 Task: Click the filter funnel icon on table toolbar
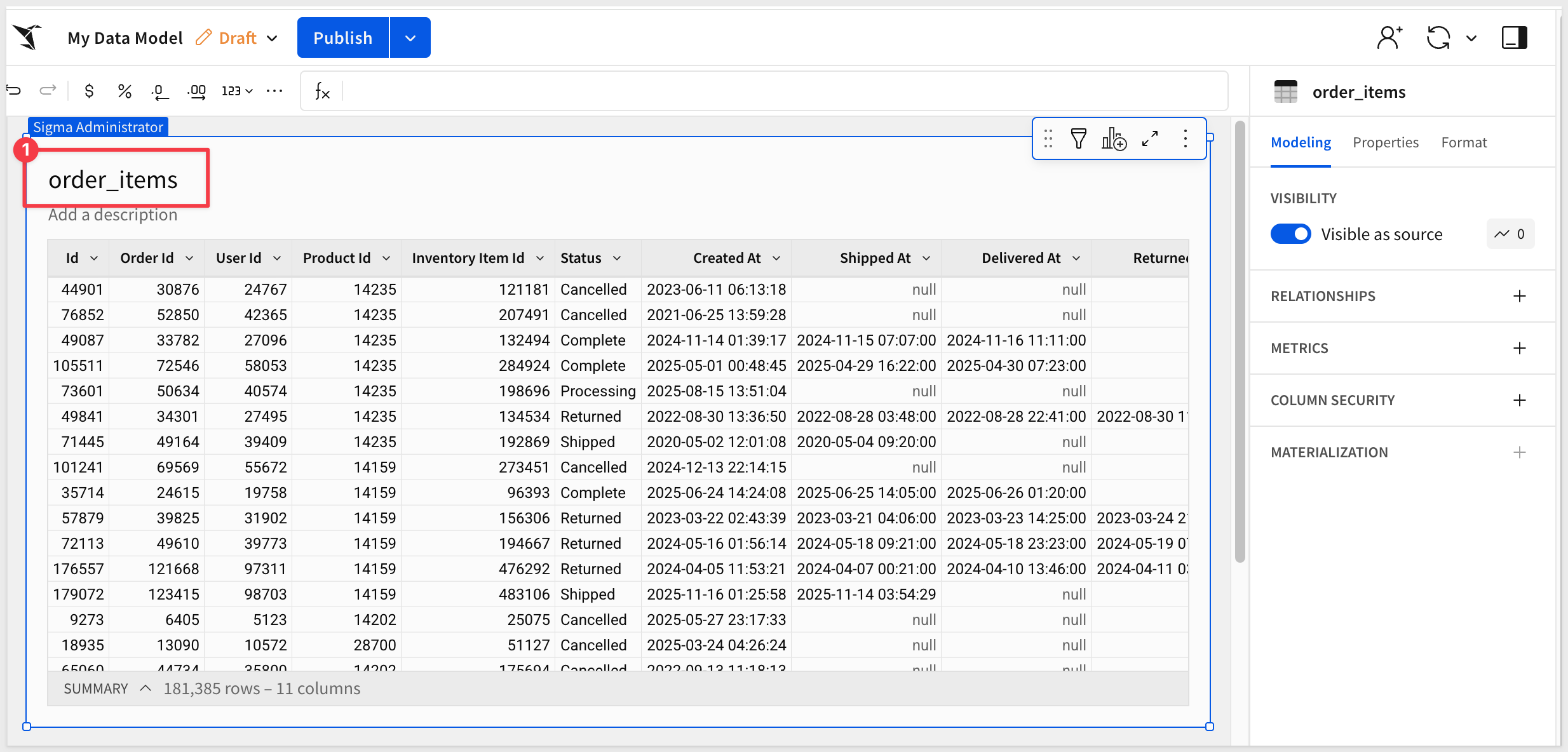coord(1078,138)
